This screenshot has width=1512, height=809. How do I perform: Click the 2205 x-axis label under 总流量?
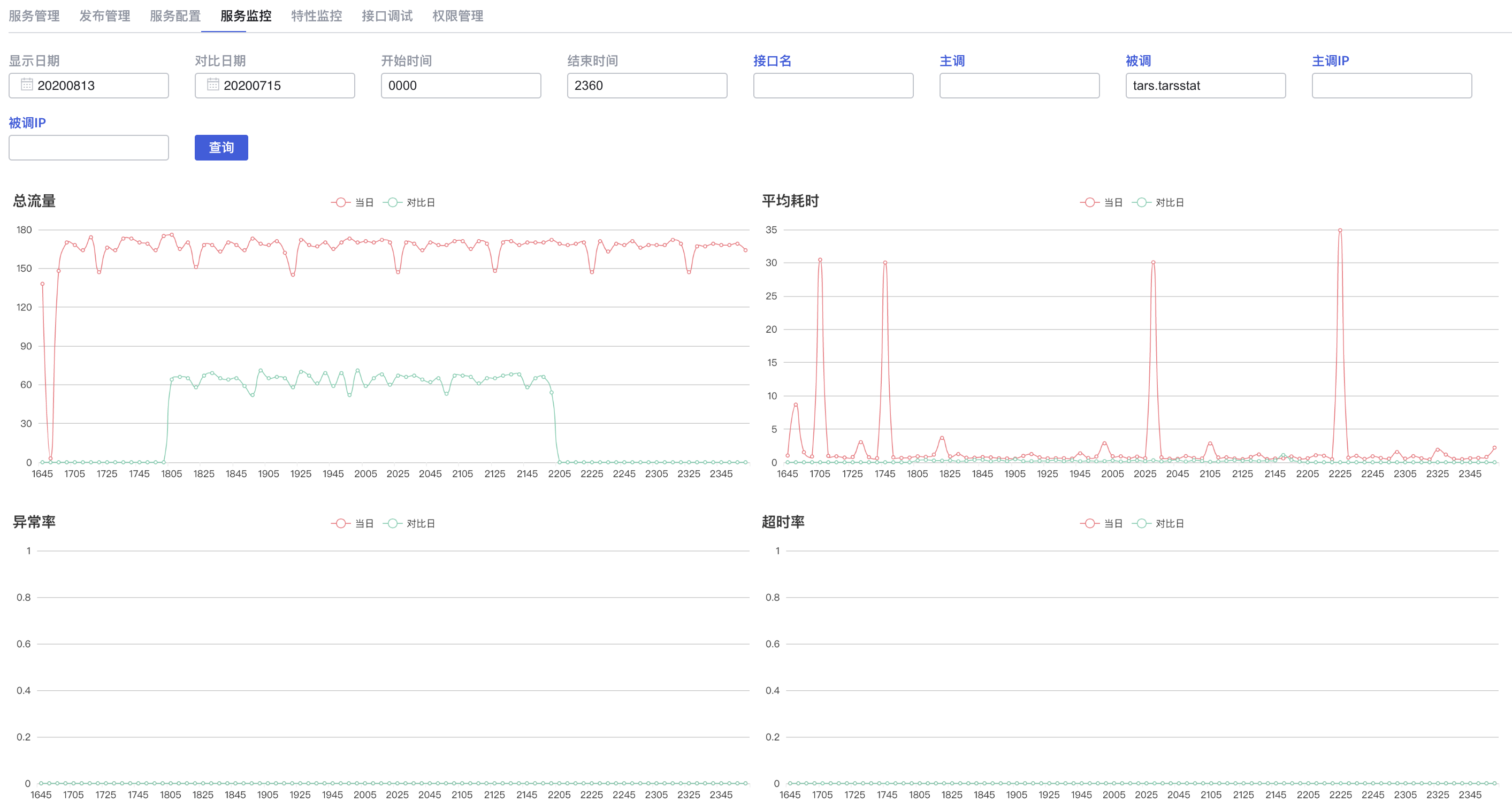[559, 474]
